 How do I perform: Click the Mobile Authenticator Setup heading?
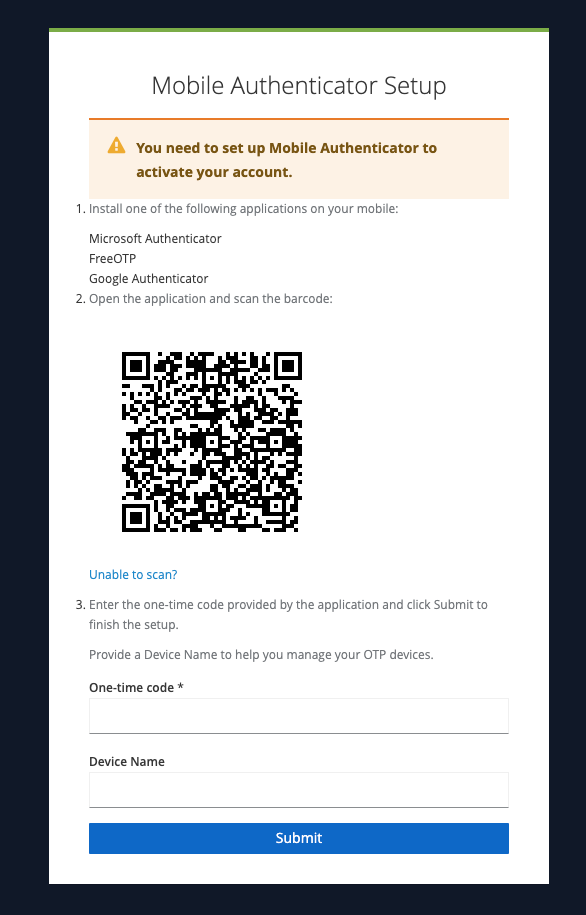pyautogui.click(x=299, y=85)
